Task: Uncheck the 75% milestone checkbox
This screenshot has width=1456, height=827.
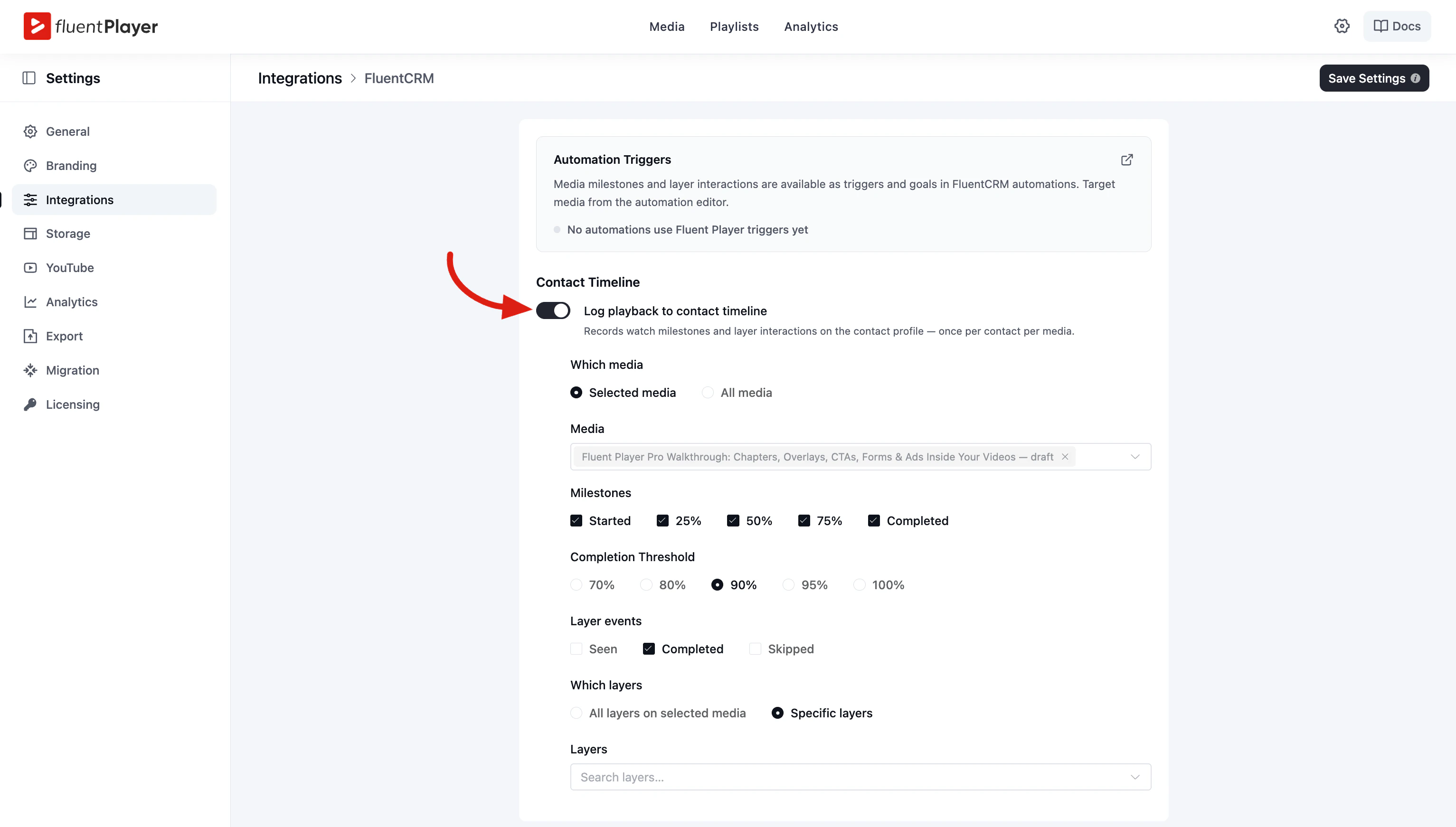Action: [804, 520]
